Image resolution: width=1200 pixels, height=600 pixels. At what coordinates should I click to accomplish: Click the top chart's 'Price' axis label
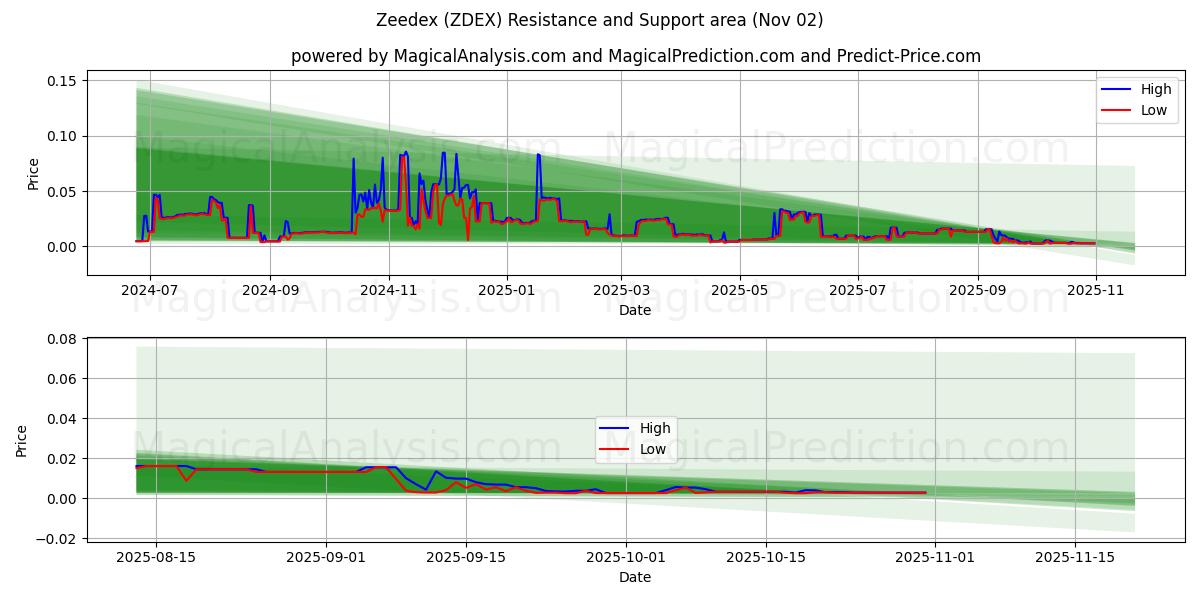tap(33, 173)
